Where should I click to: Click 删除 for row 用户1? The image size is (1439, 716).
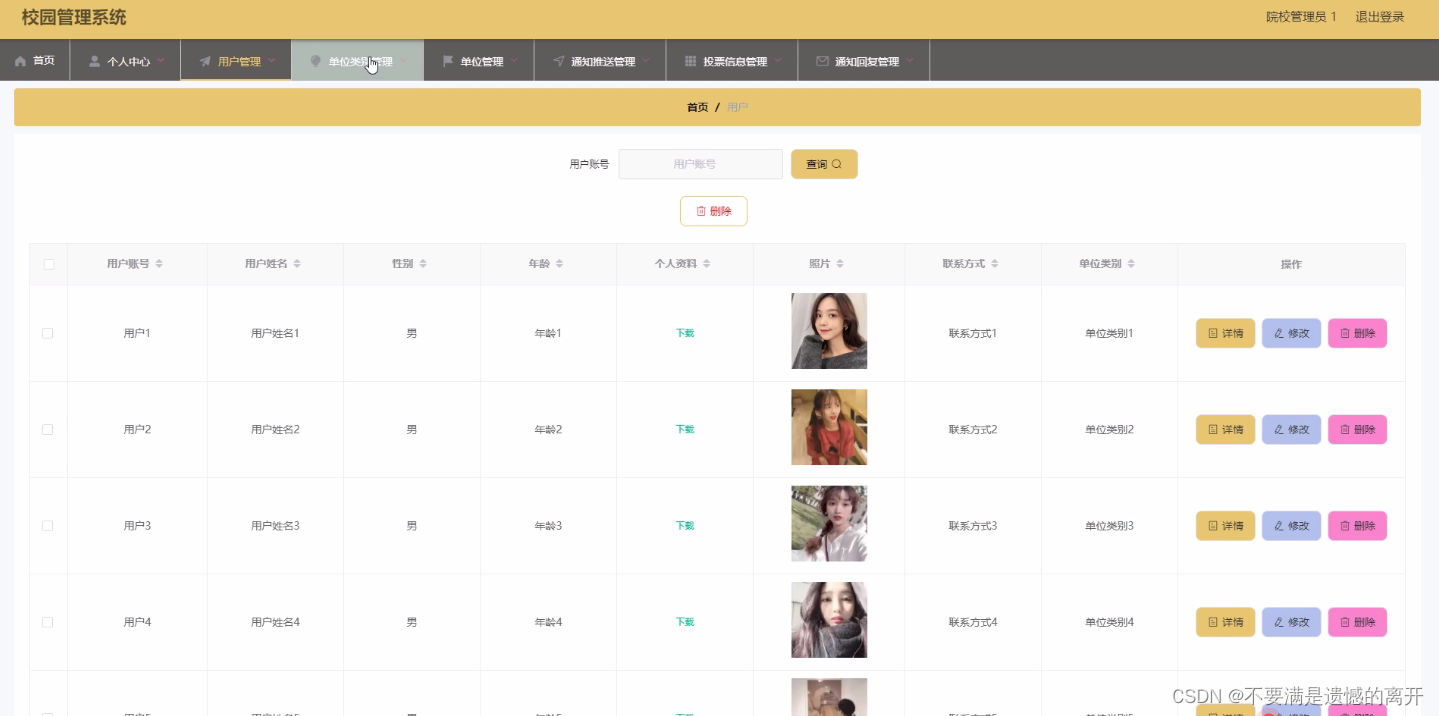(1357, 333)
